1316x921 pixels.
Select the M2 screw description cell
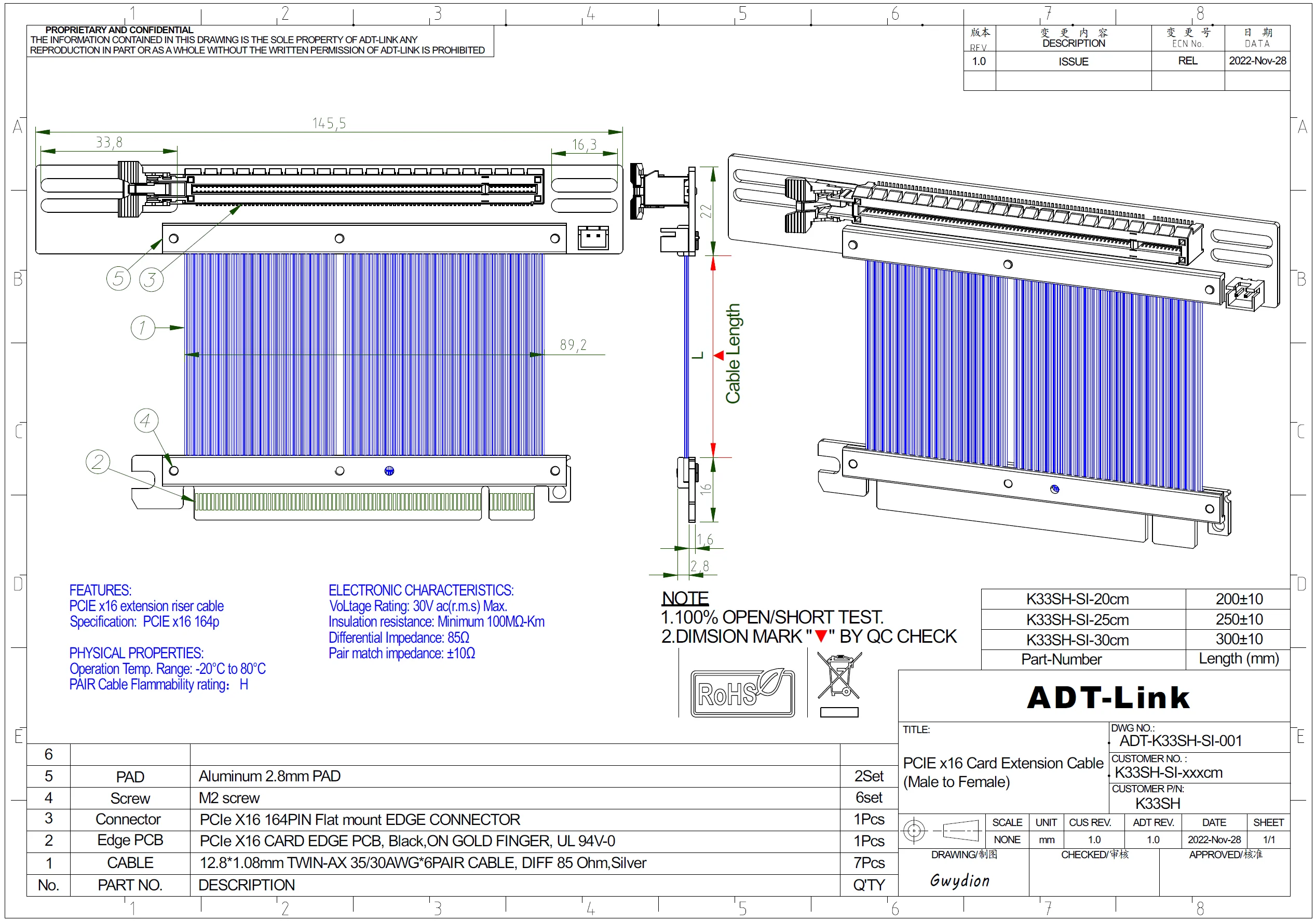[229, 798]
